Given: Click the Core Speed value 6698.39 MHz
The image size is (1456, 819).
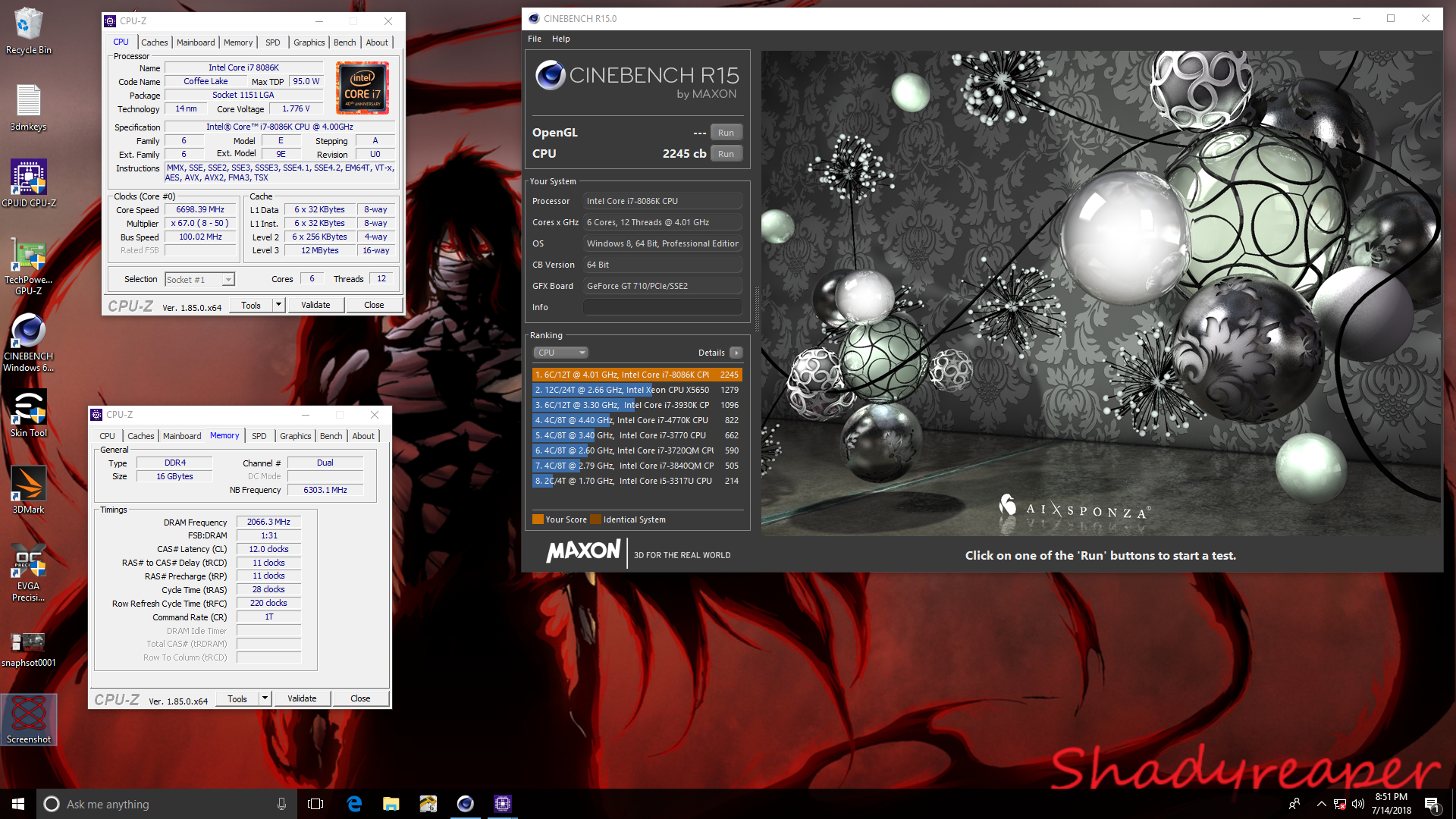Looking at the screenshot, I should [x=200, y=210].
